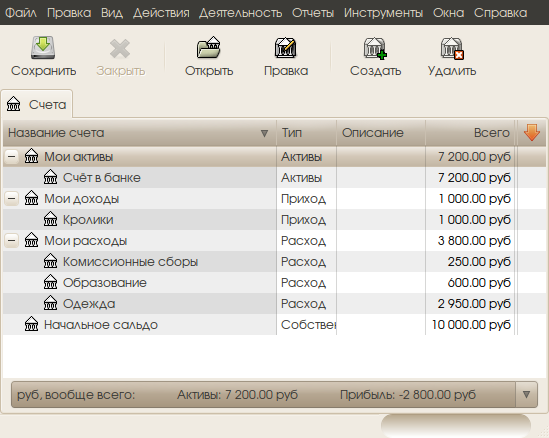549x438 pixels.
Task: Select the Мои активы account row
Action: click(274, 157)
